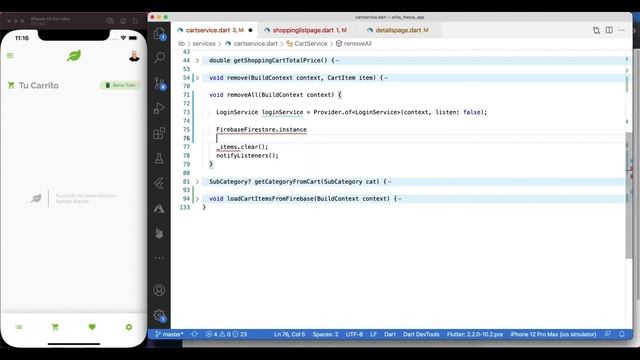Click the _items.clear(); code line
This screenshot has width=640, height=360.
coord(242,147)
